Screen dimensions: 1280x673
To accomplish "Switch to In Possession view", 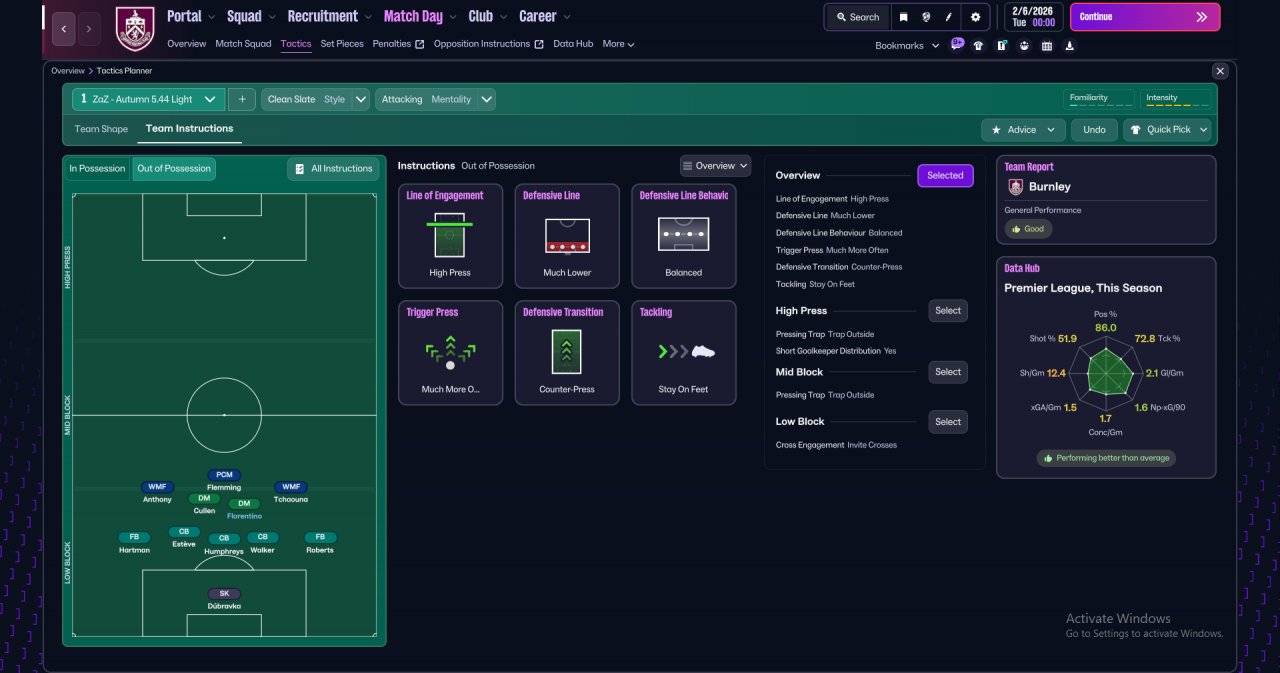I will point(97,169).
